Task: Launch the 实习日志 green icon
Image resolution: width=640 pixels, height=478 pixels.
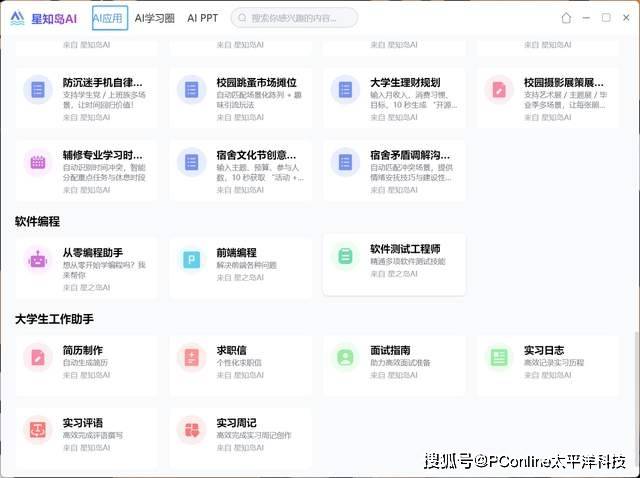Action: 498,357
